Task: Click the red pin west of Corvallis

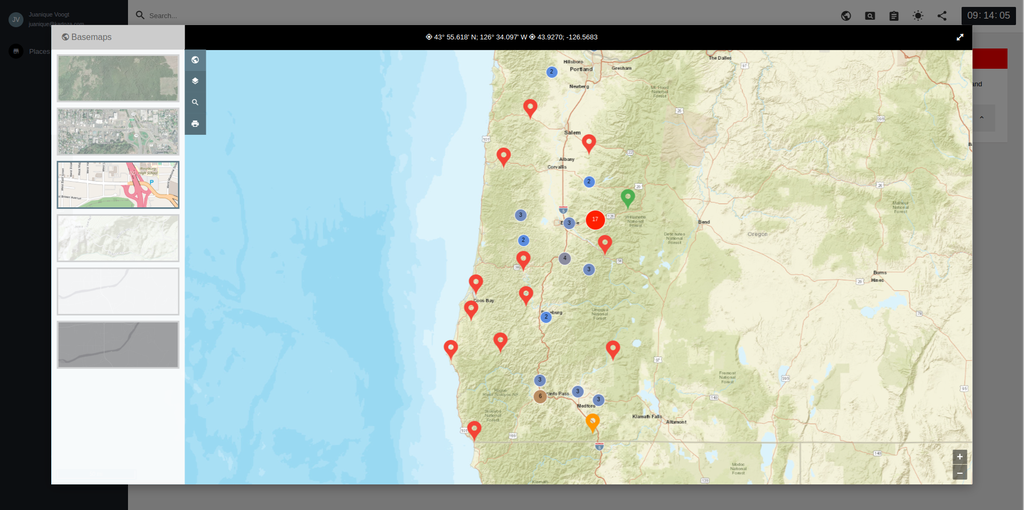Action: pyautogui.click(x=504, y=156)
